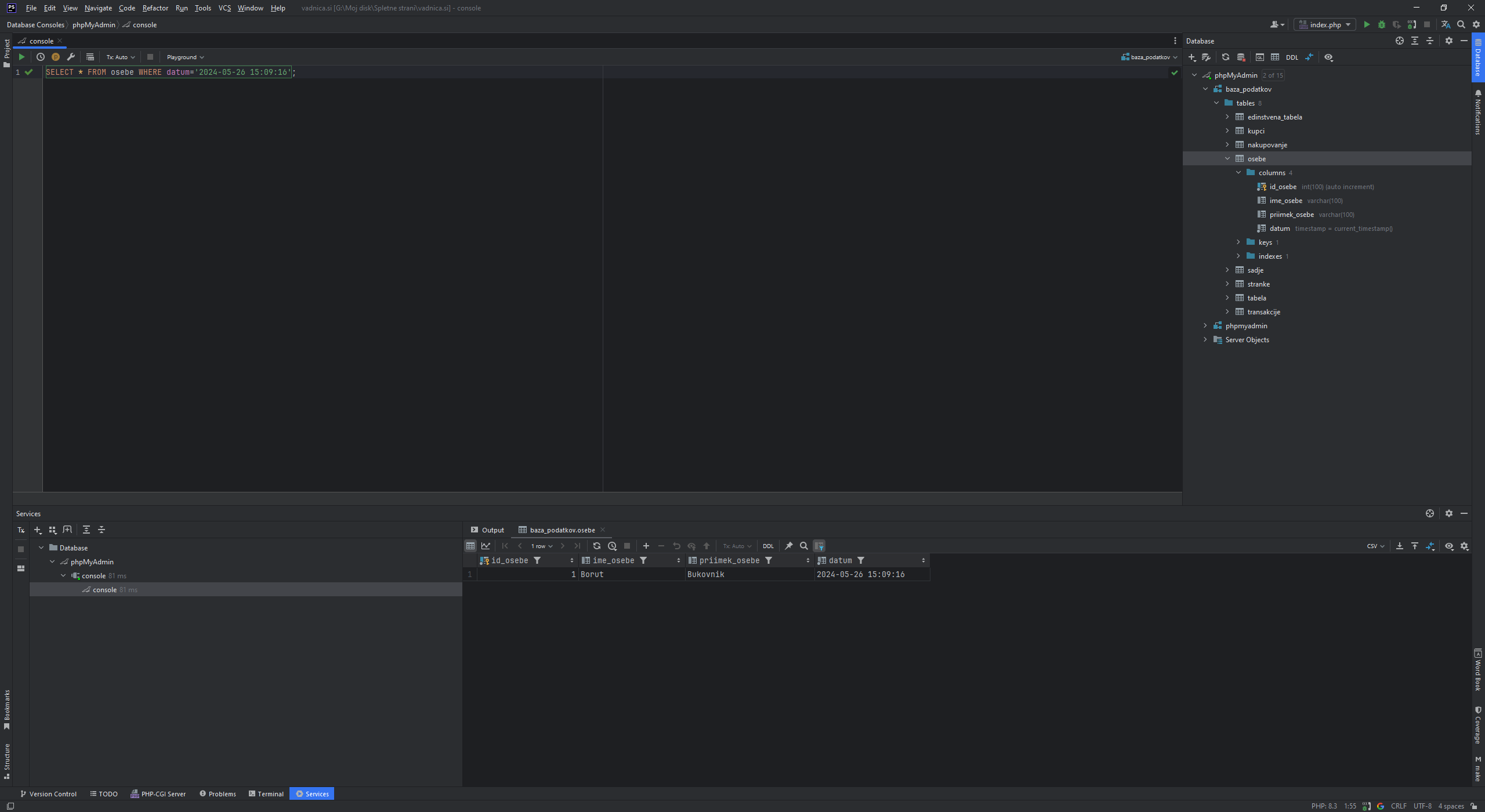Select the transakcije table in the tree
Image resolution: width=1485 pixels, height=812 pixels.
[x=1263, y=312]
